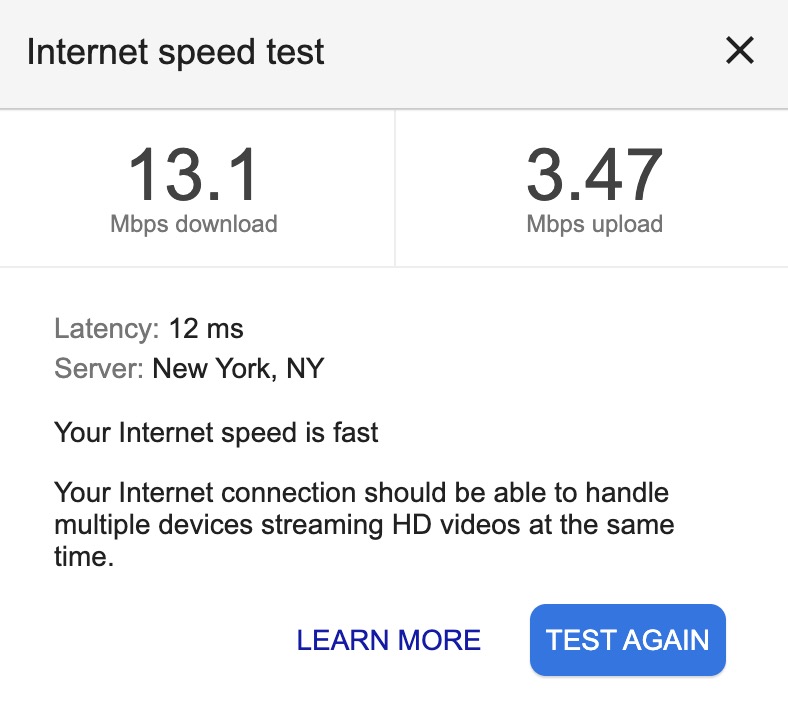Select the 13.1 download speed value
788x706 pixels.
point(193,176)
